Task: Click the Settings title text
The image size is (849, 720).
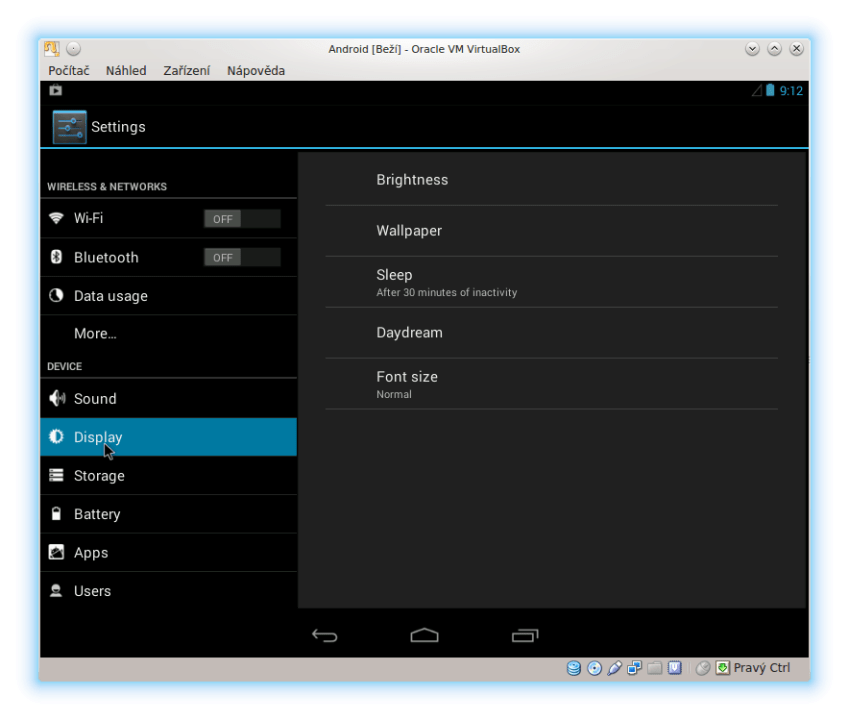Action: tap(118, 127)
